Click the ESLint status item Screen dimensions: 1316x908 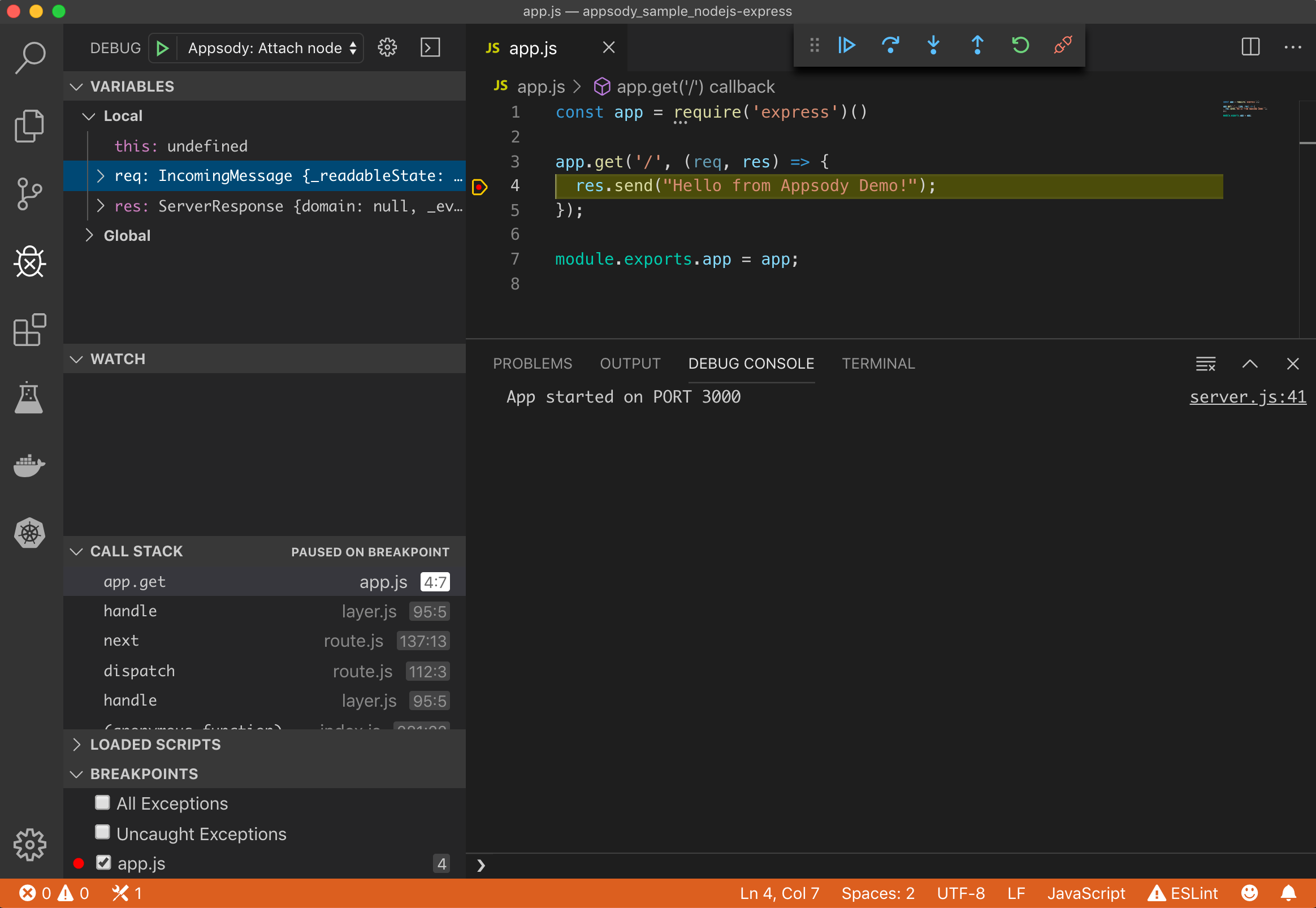(x=1183, y=893)
